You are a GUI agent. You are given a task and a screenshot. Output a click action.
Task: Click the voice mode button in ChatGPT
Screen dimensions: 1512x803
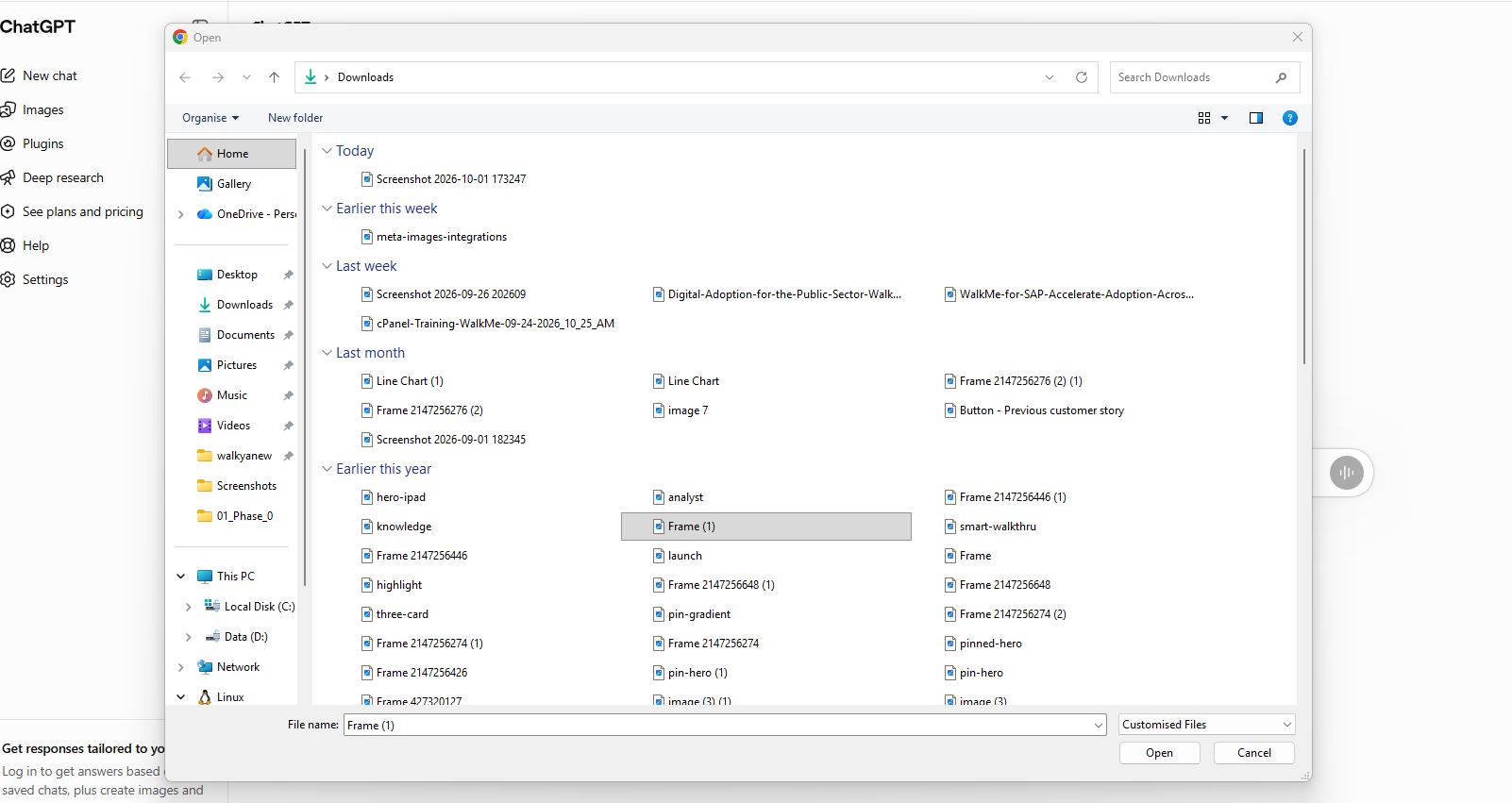(1347, 473)
